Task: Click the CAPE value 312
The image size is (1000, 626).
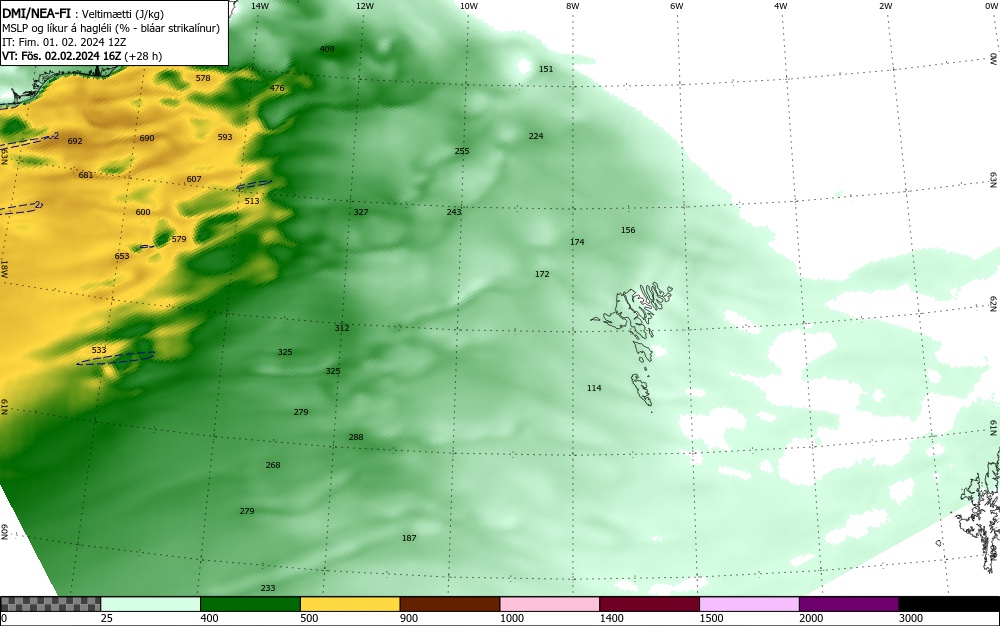Action: pyautogui.click(x=342, y=328)
